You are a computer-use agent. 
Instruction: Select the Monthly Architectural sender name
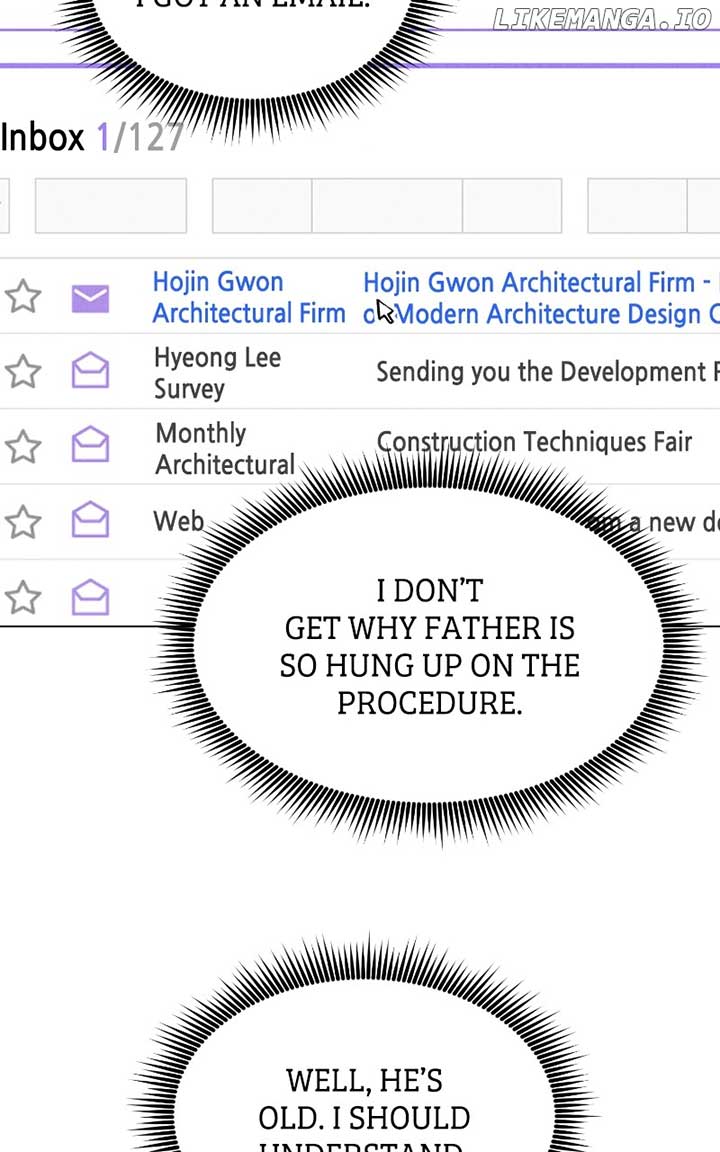[224, 447]
